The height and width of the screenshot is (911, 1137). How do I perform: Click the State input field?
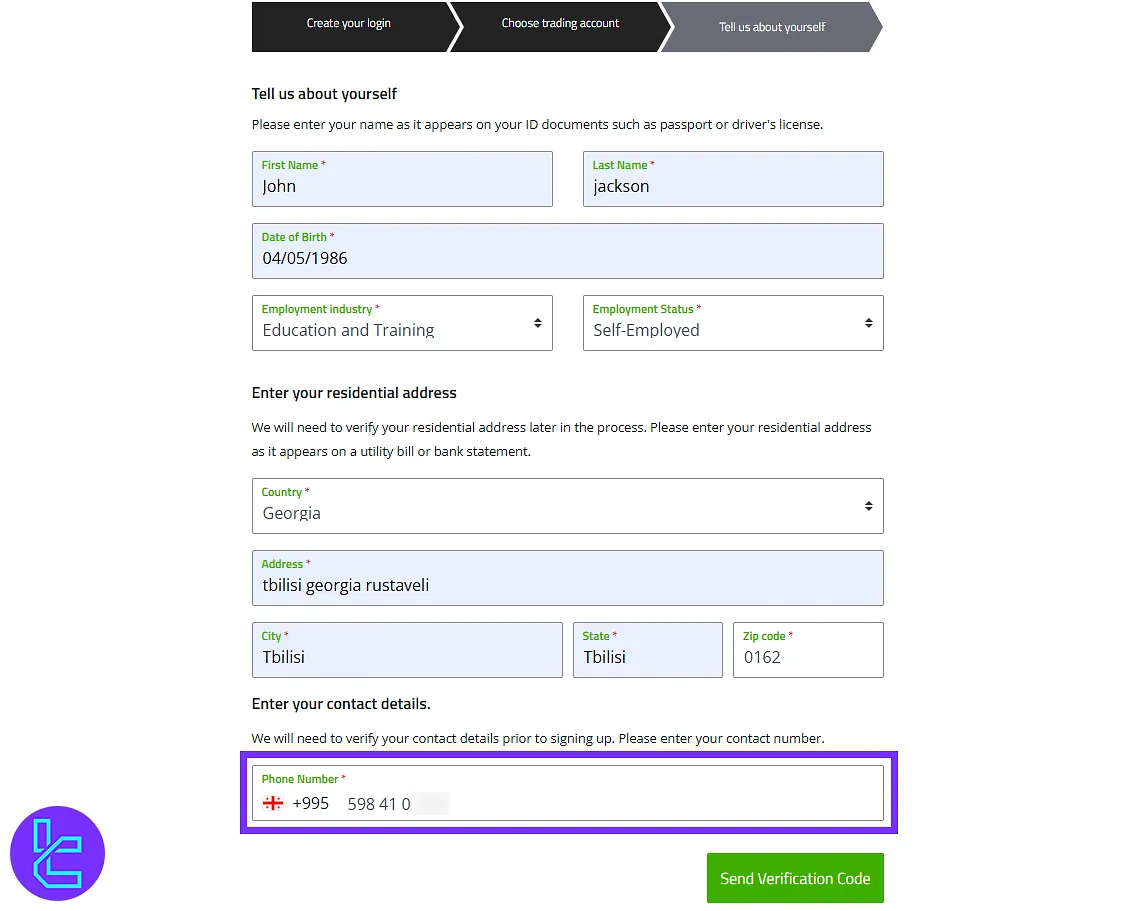(x=648, y=650)
